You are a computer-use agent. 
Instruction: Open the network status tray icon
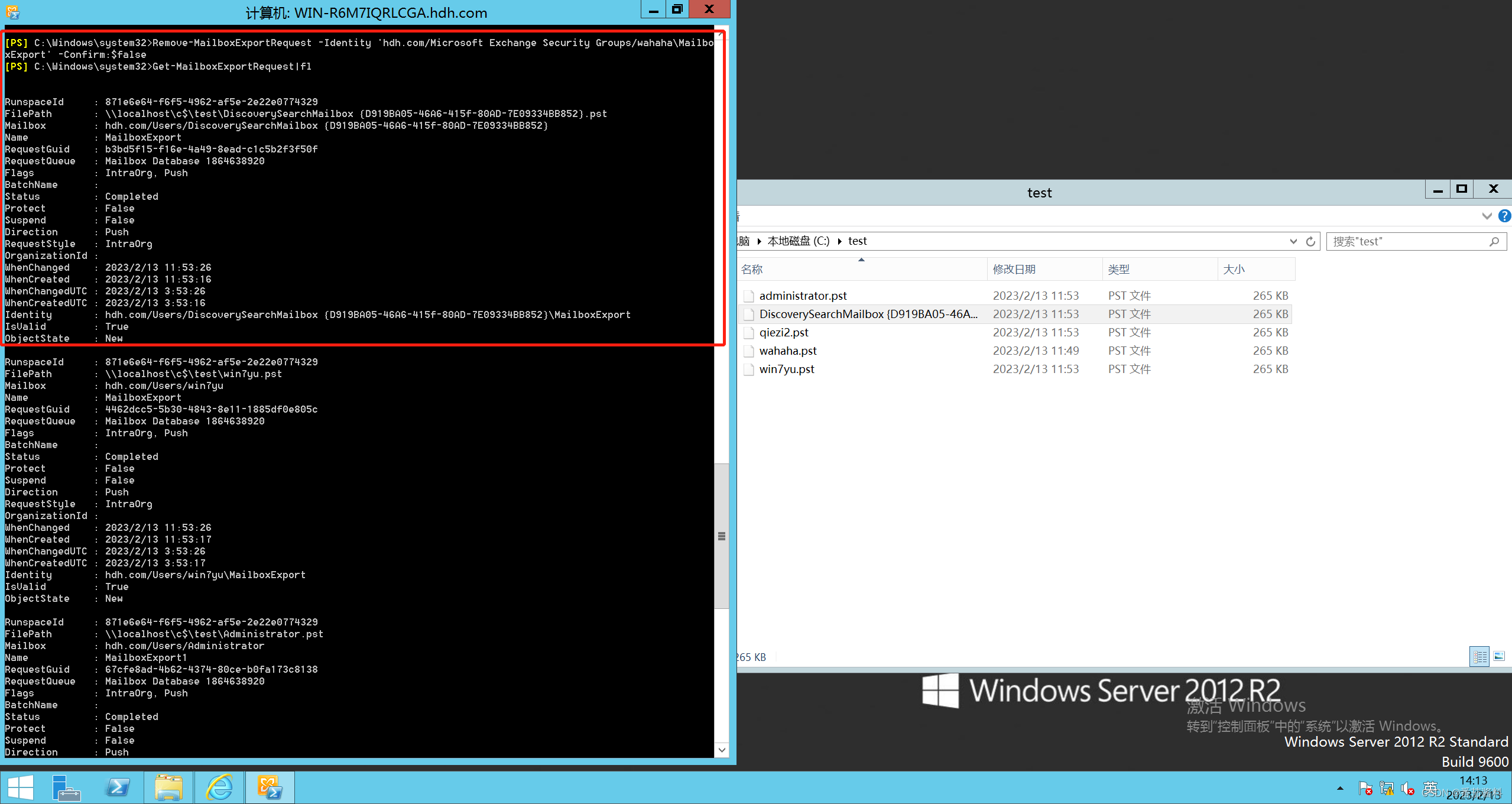pos(1386,788)
